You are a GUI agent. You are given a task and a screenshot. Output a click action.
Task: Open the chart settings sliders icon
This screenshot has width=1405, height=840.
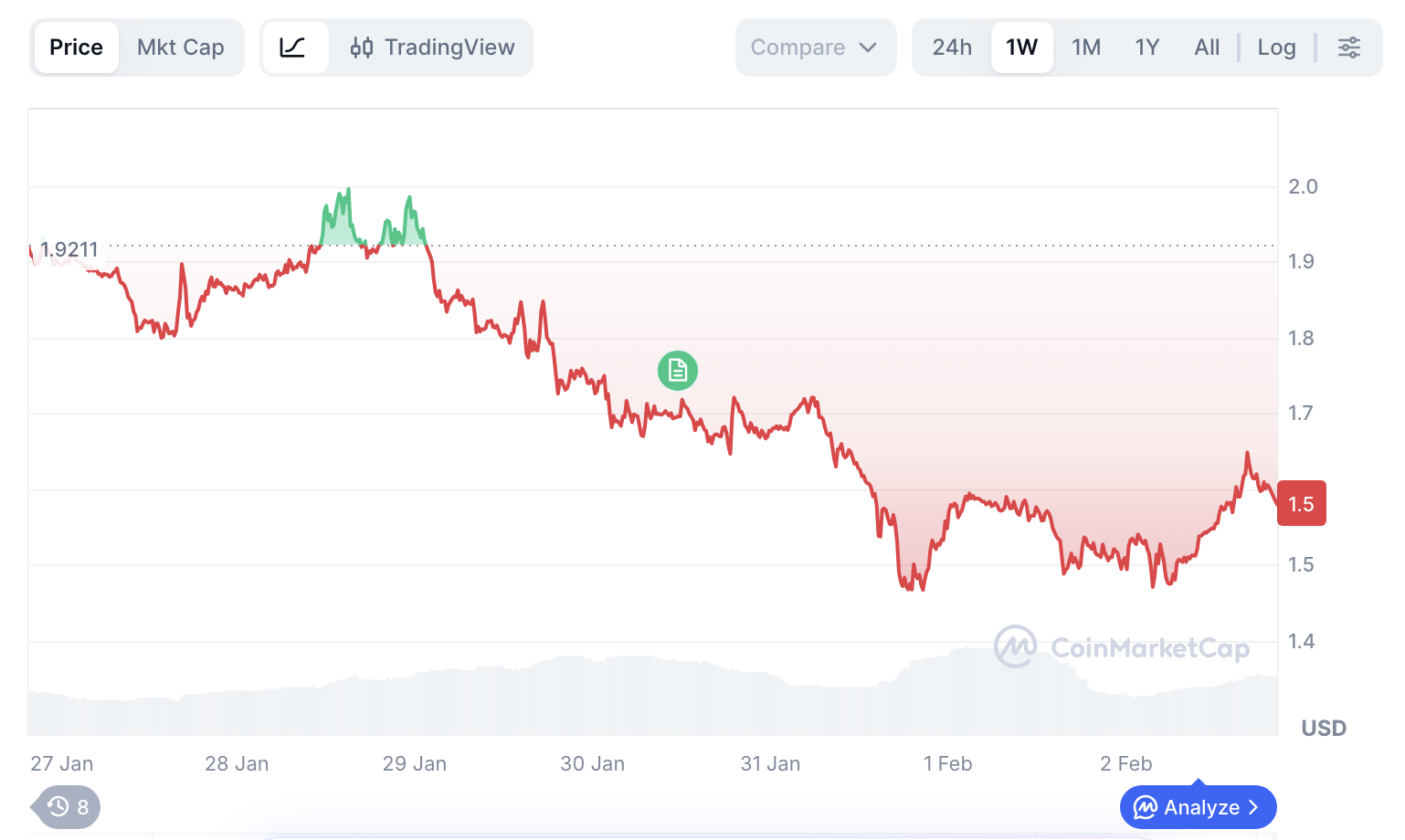[1348, 47]
